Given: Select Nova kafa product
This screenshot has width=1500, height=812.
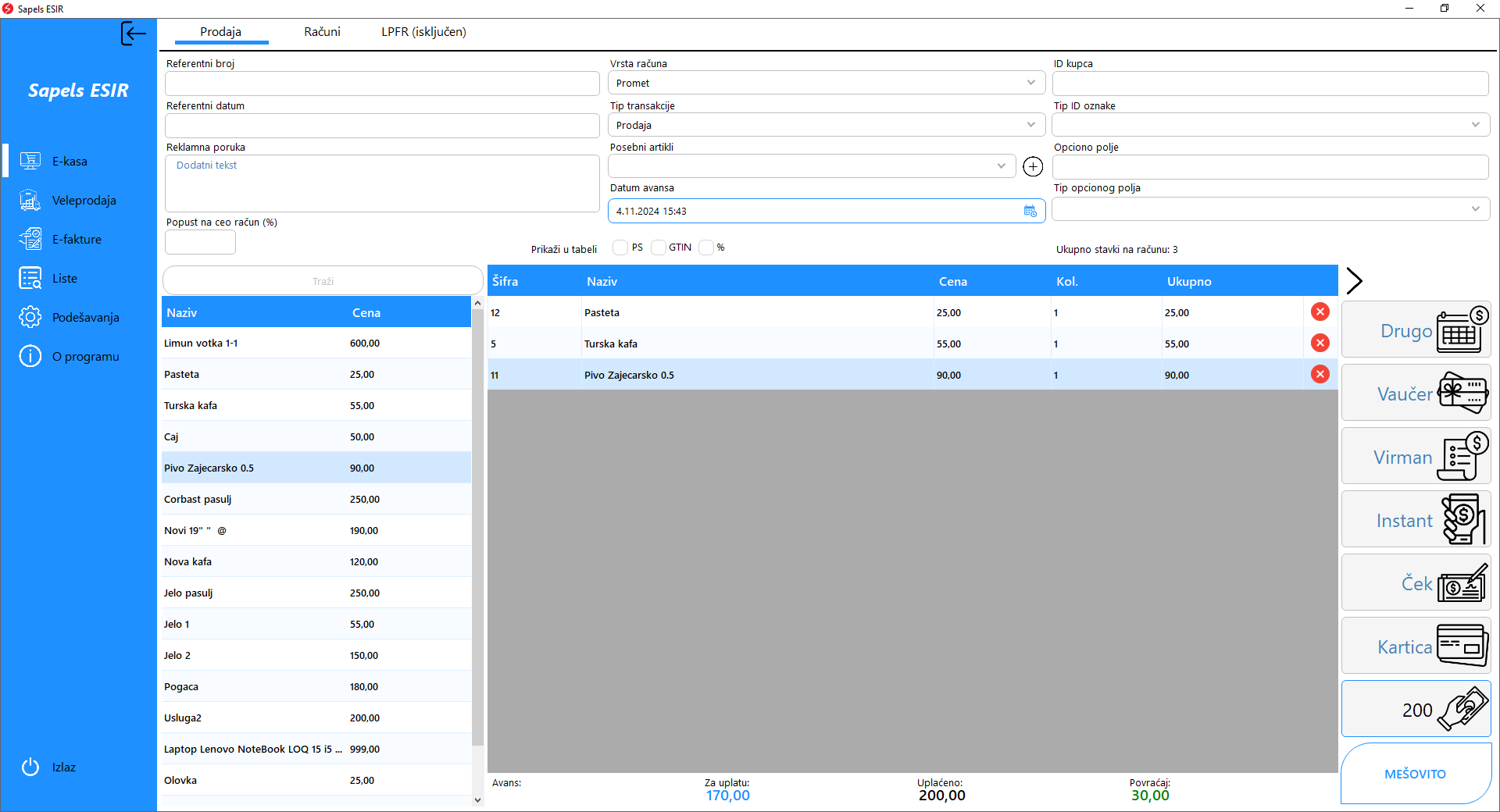Looking at the screenshot, I should 316,561.
